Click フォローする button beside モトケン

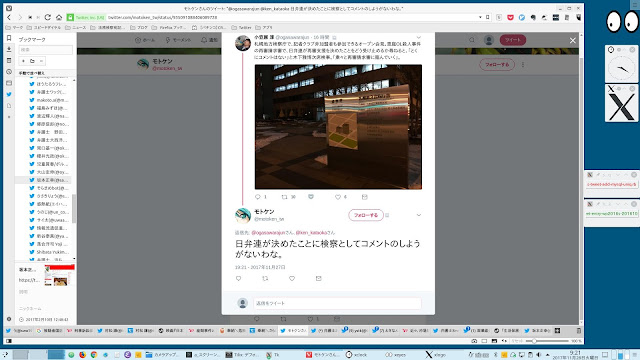pos(366,215)
